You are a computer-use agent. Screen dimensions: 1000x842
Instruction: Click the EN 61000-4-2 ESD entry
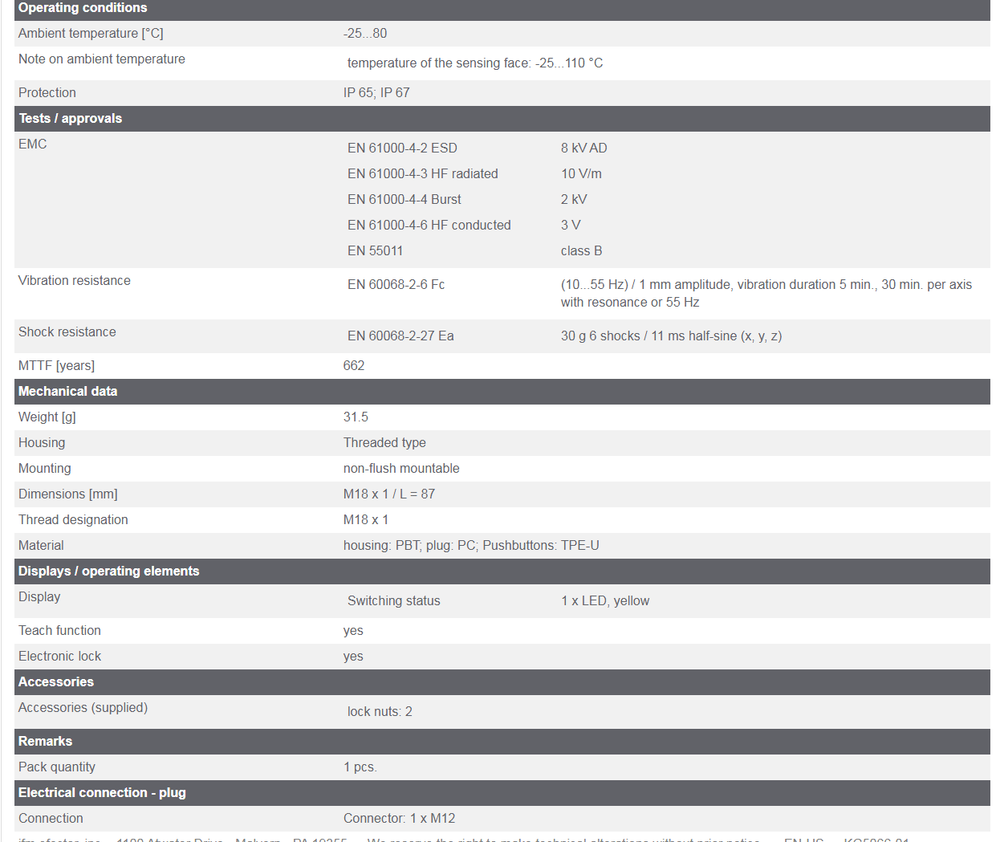tap(402, 148)
